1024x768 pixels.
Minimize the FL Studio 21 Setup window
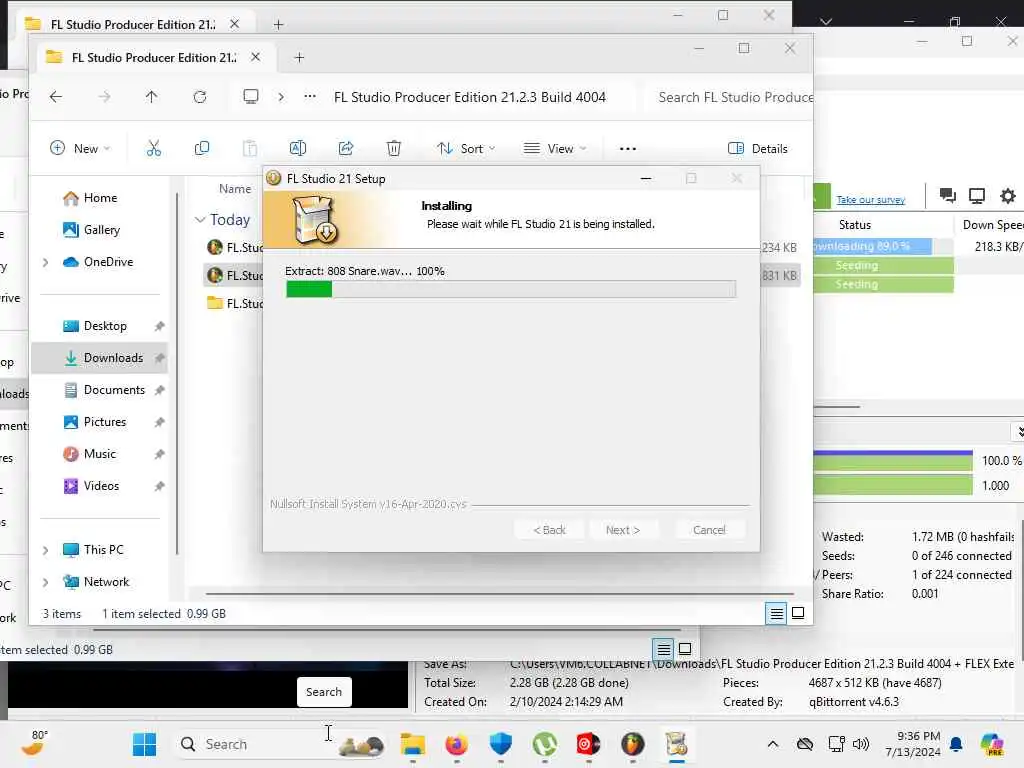click(x=646, y=178)
